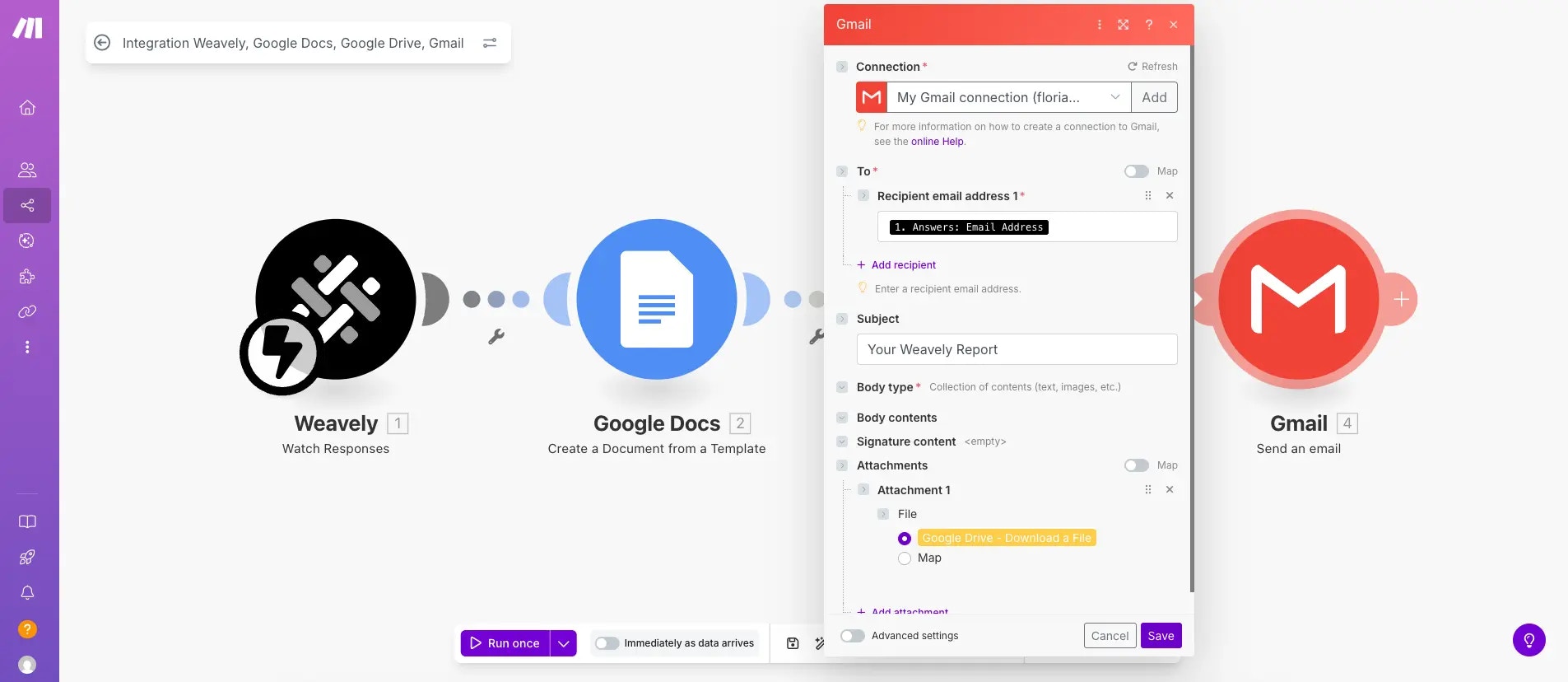This screenshot has height=682, width=1568.
Task: Enable Advanced settings switch
Action: click(x=853, y=636)
